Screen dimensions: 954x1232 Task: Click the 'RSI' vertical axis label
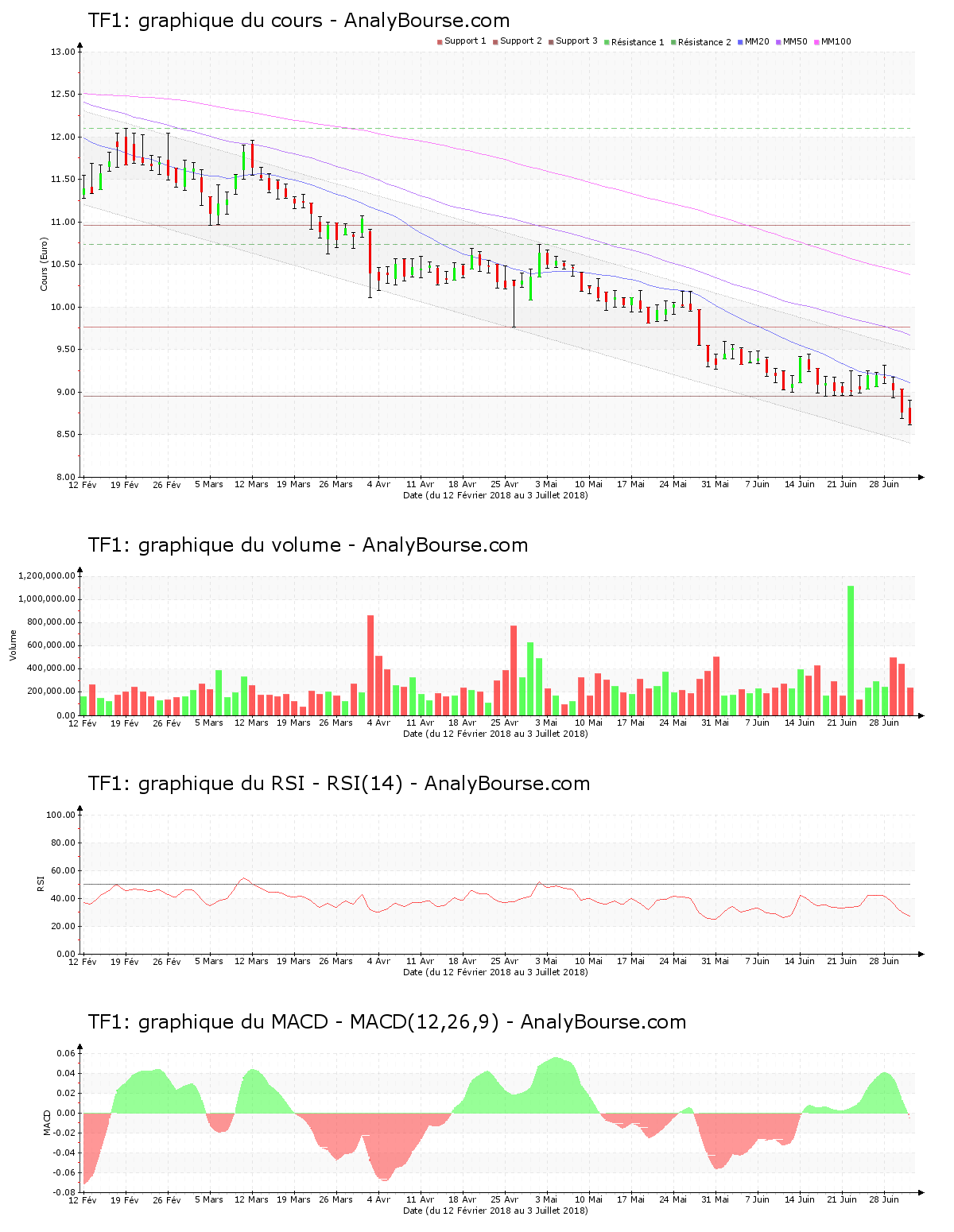click(x=41, y=884)
